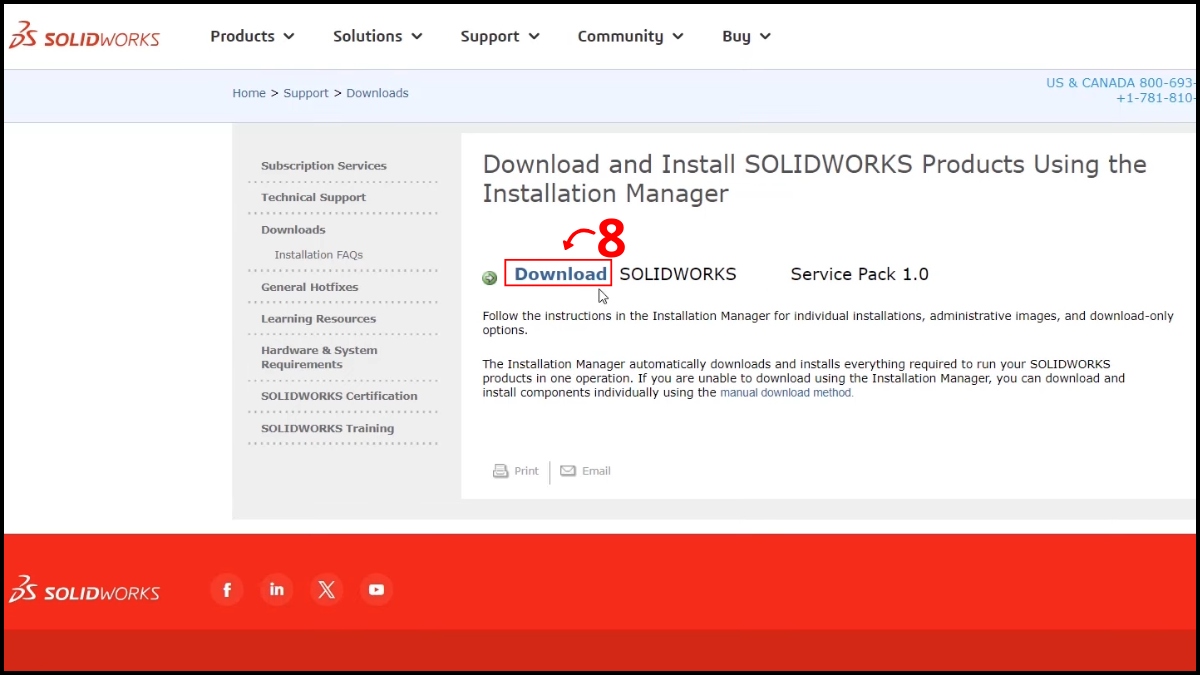
Task: Go to Home in the breadcrumb
Action: pyautogui.click(x=249, y=93)
